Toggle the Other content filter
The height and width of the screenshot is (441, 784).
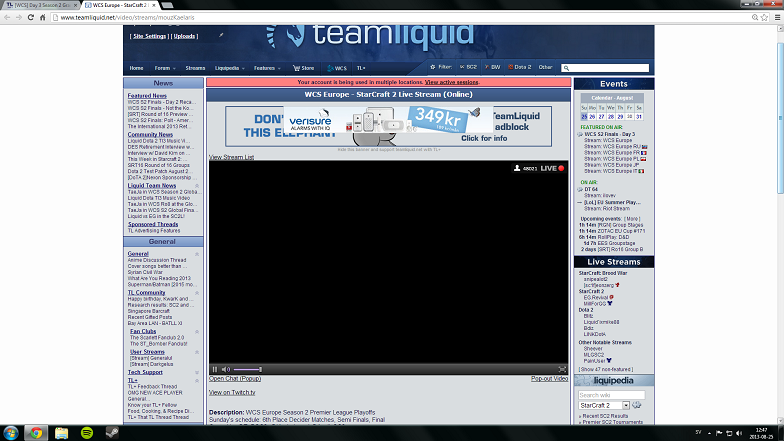point(545,67)
